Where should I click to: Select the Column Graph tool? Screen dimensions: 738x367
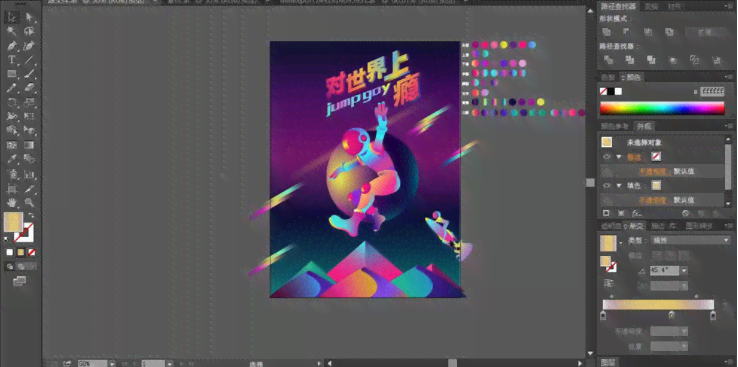[29, 175]
